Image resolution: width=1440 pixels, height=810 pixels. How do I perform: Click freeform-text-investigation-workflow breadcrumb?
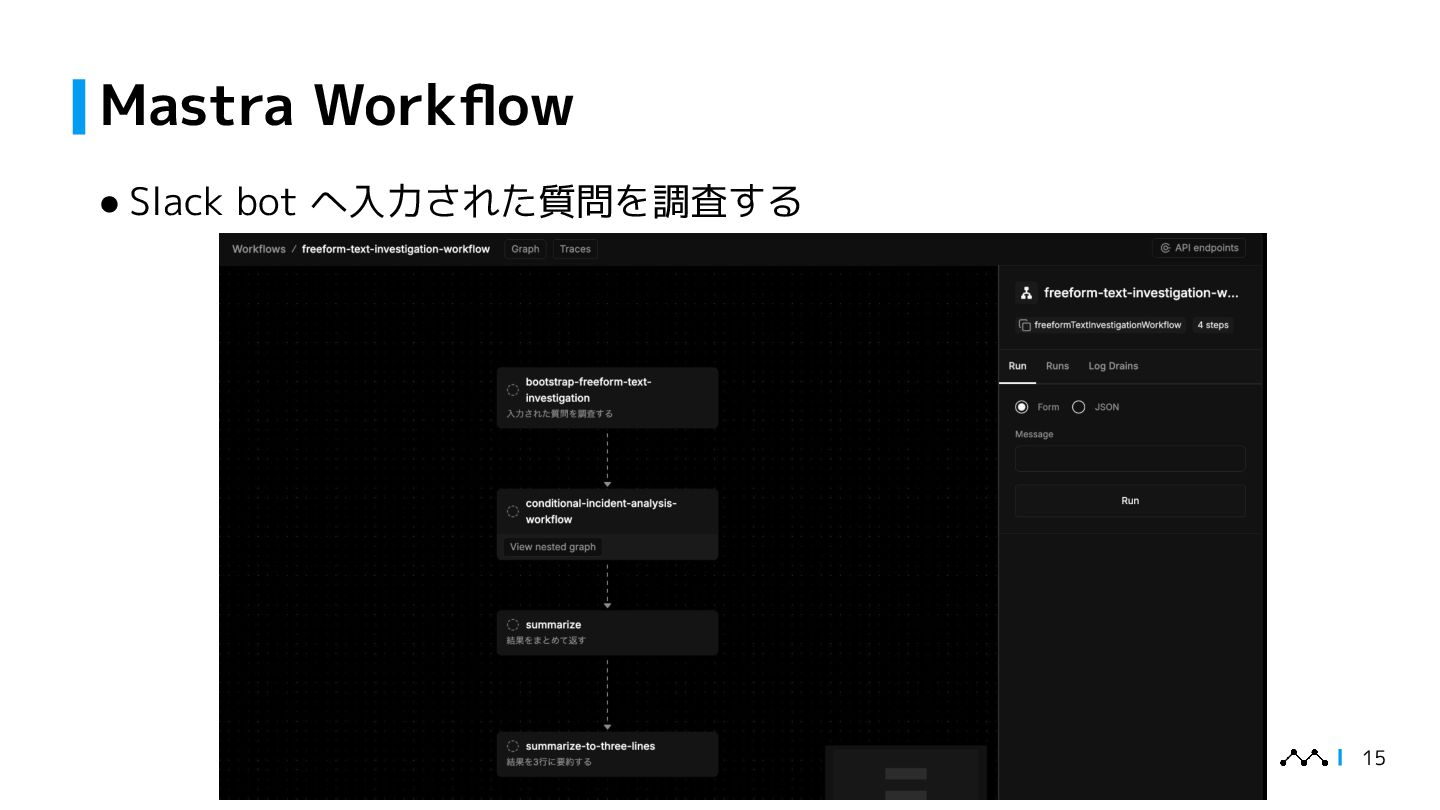(396, 249)
